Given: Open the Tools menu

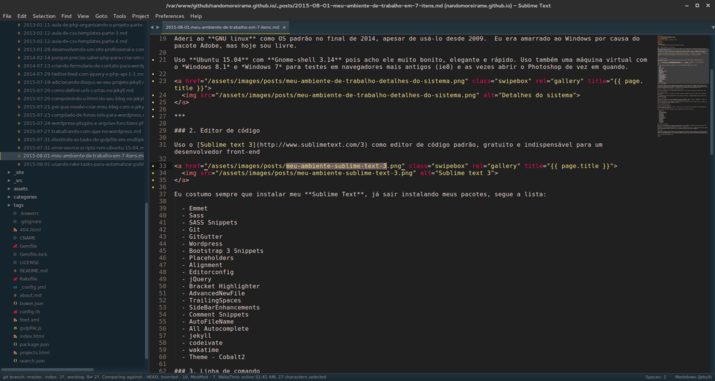Looking at the screenshot, I should [119, 16].
